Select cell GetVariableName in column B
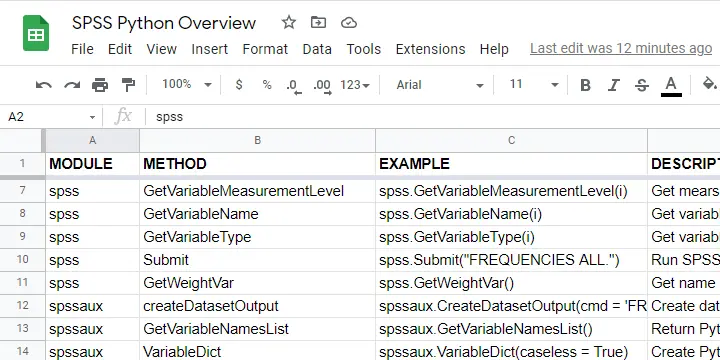This screenshot has width=720, height=360. click(257, 214)
